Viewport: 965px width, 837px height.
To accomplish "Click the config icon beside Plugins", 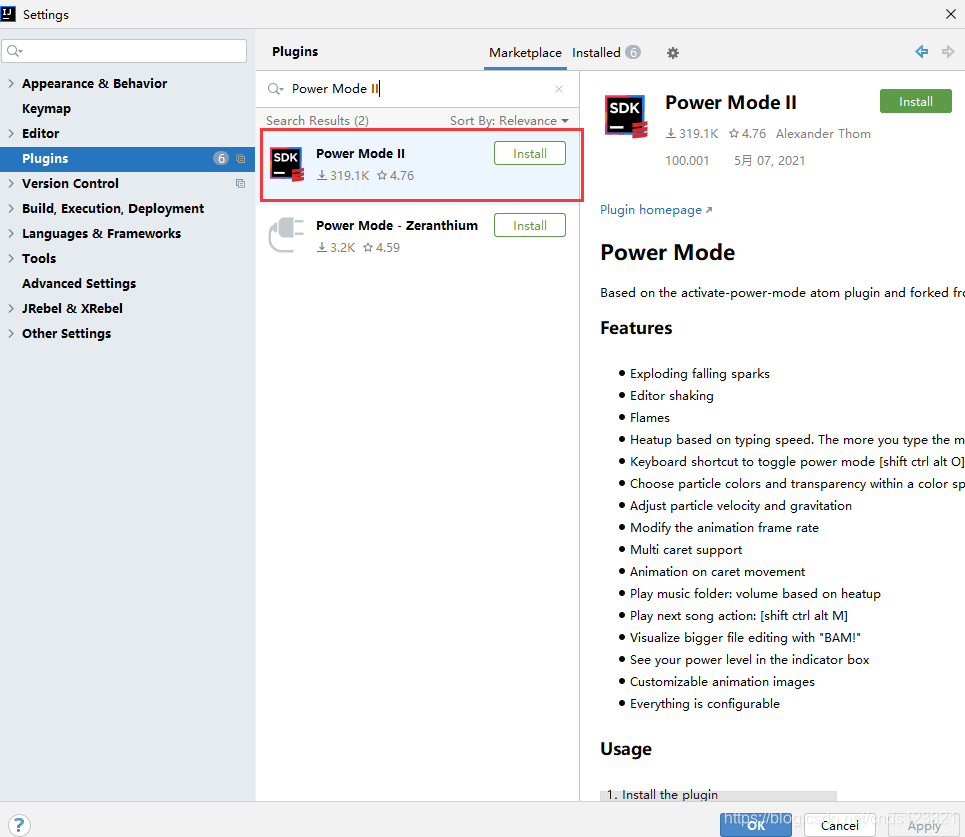I will pyautogui.click(x=239, y=158).
